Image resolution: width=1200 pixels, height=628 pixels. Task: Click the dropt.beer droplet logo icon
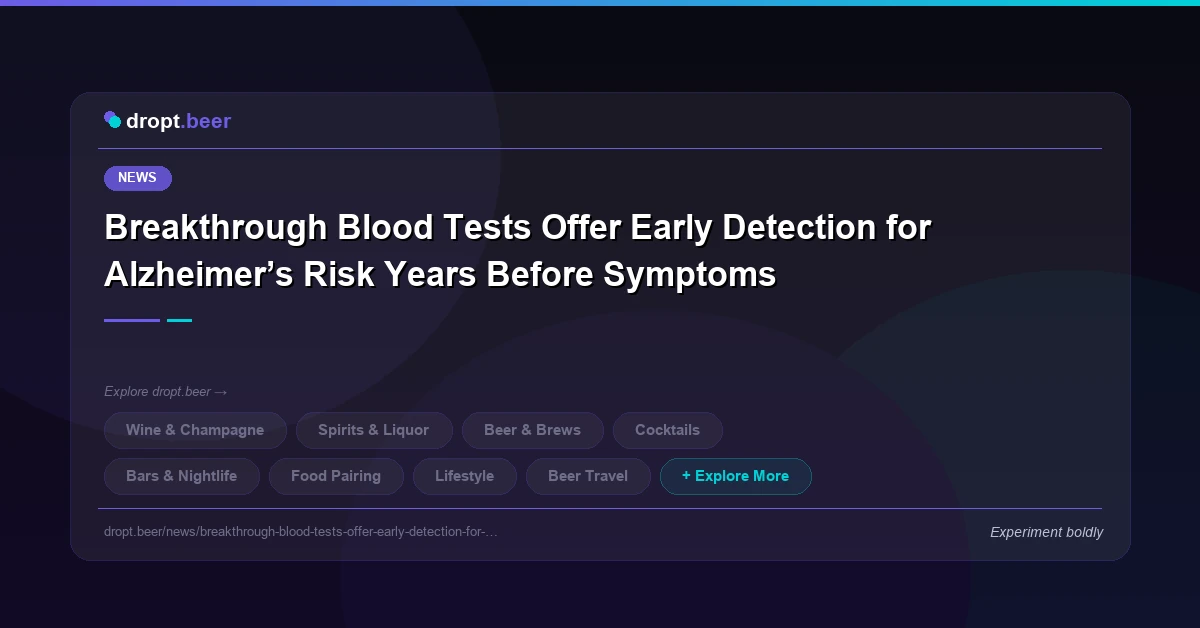point(112,120)
